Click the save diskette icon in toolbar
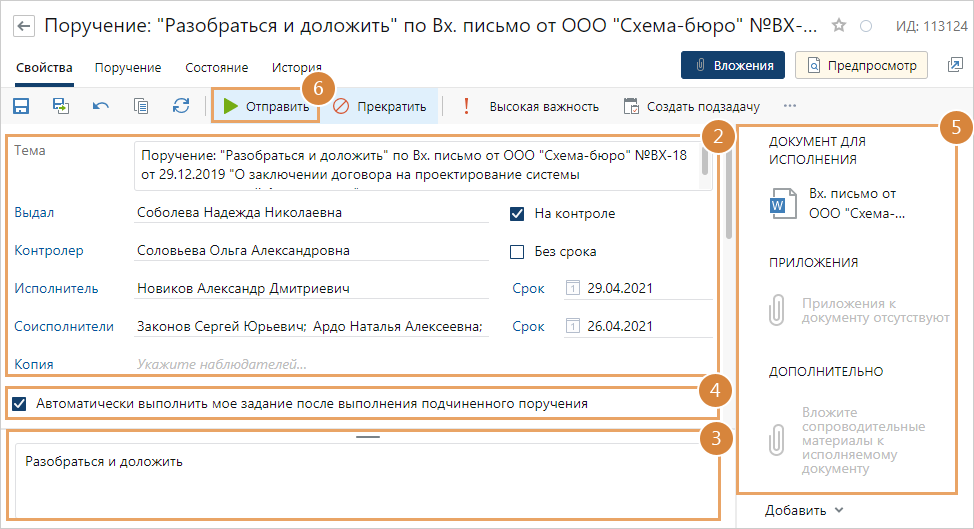Screen dimensions: 974x529 pyautogui.click(x=21, y=106)
